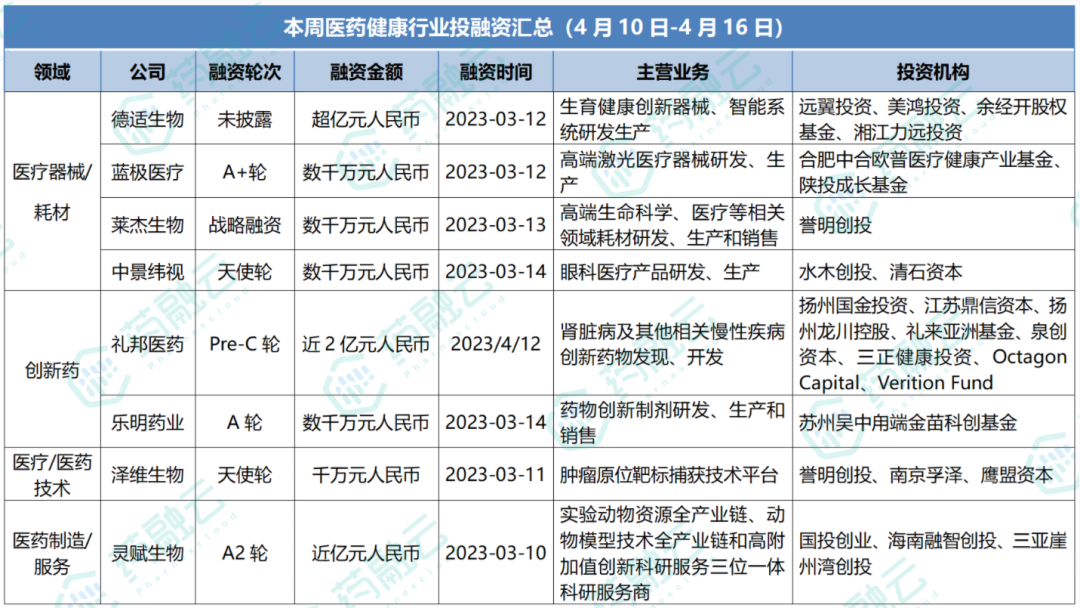Select company cell 乐明药业
Image resolution: width=1080 pixels, height=608 pixels.
pos(148,422)
